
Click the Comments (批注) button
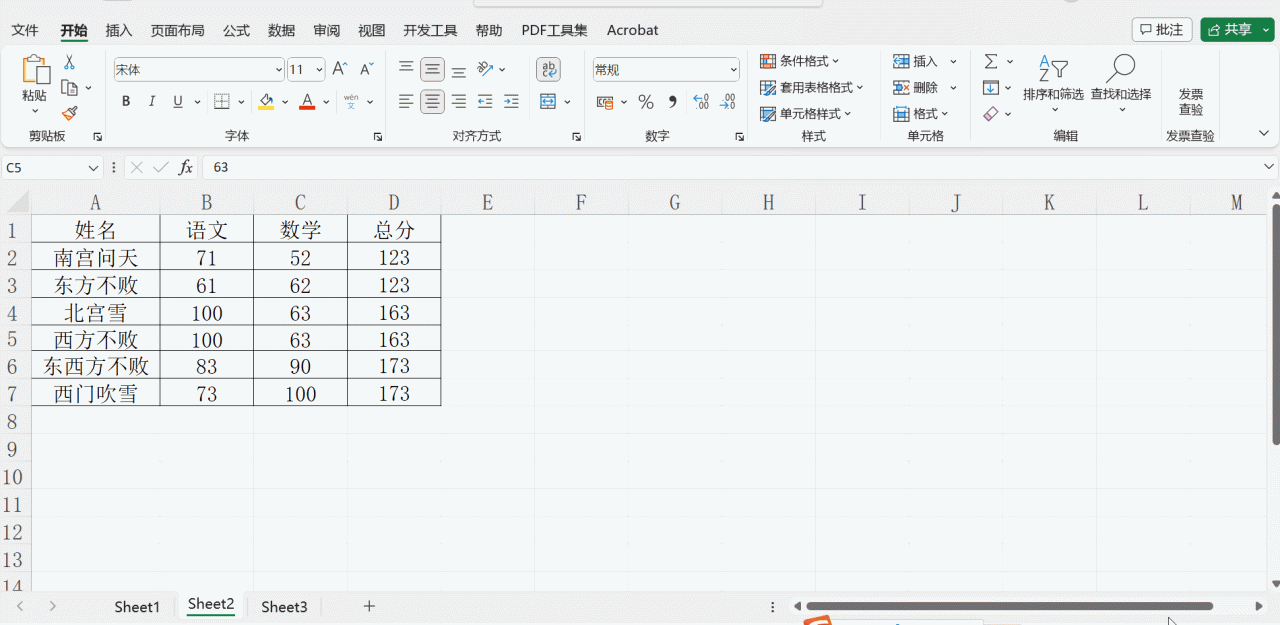click(1162, 29)
